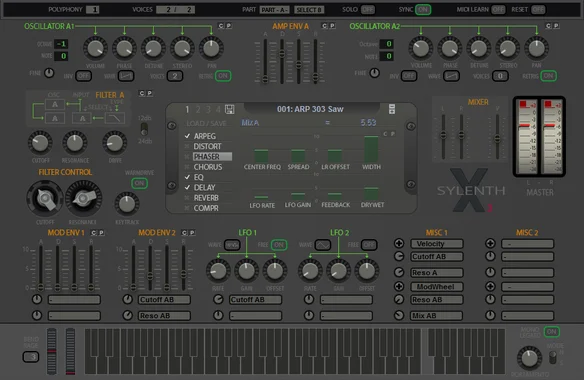Click Velocity plus amount icon in Misc 1
The height and width of the screenshot is (380, 584).
point(399,243)
